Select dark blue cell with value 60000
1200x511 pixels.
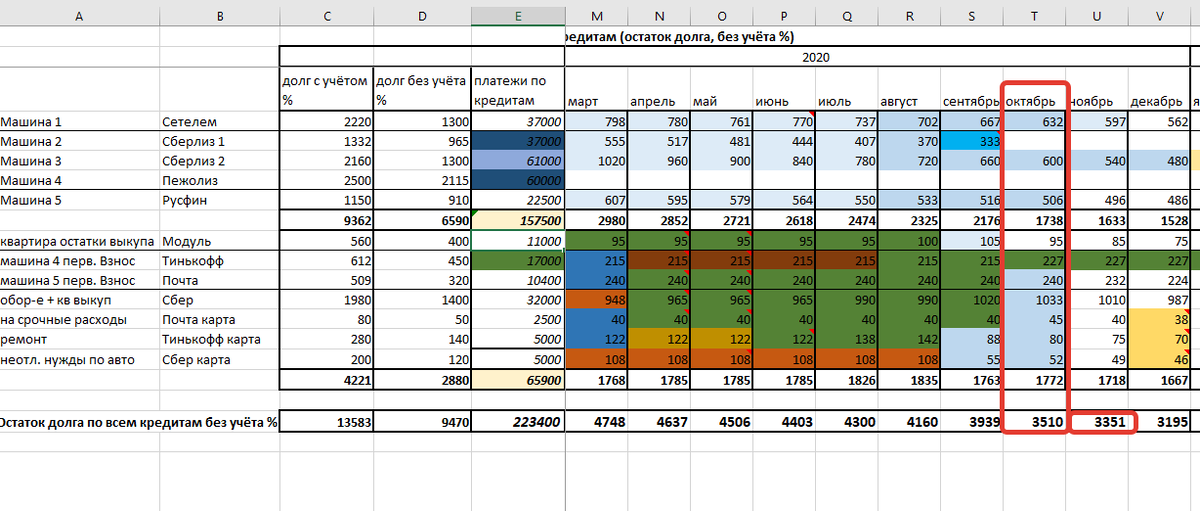tap(517, 181)
